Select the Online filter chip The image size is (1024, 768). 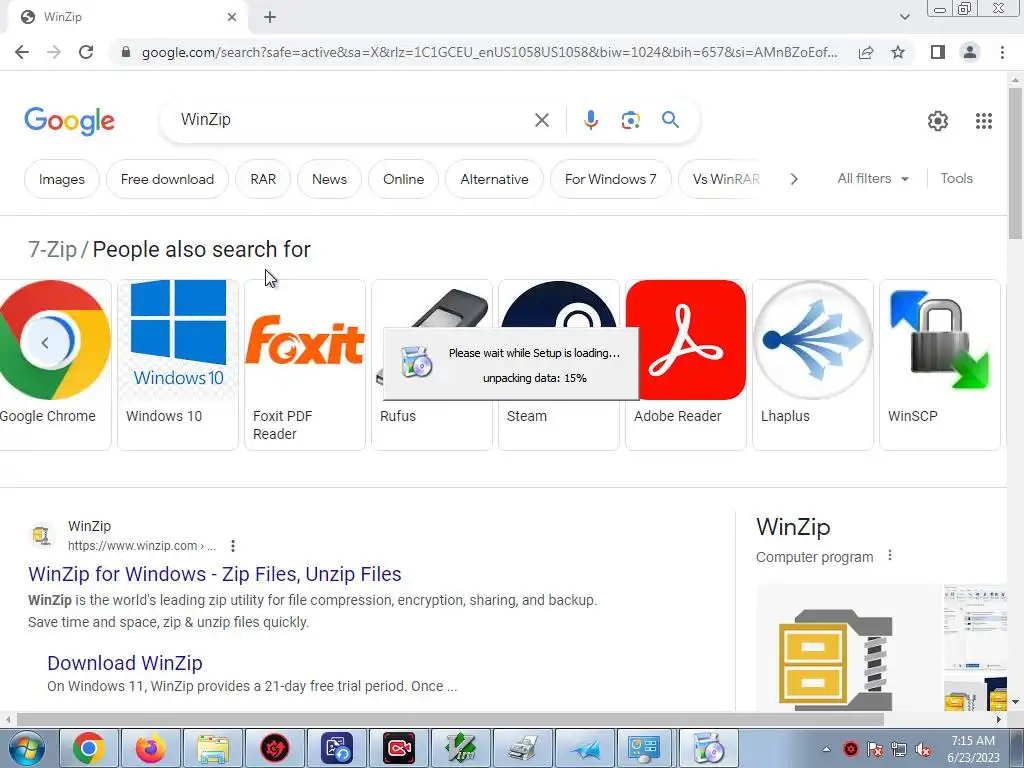tap(404, 179)
